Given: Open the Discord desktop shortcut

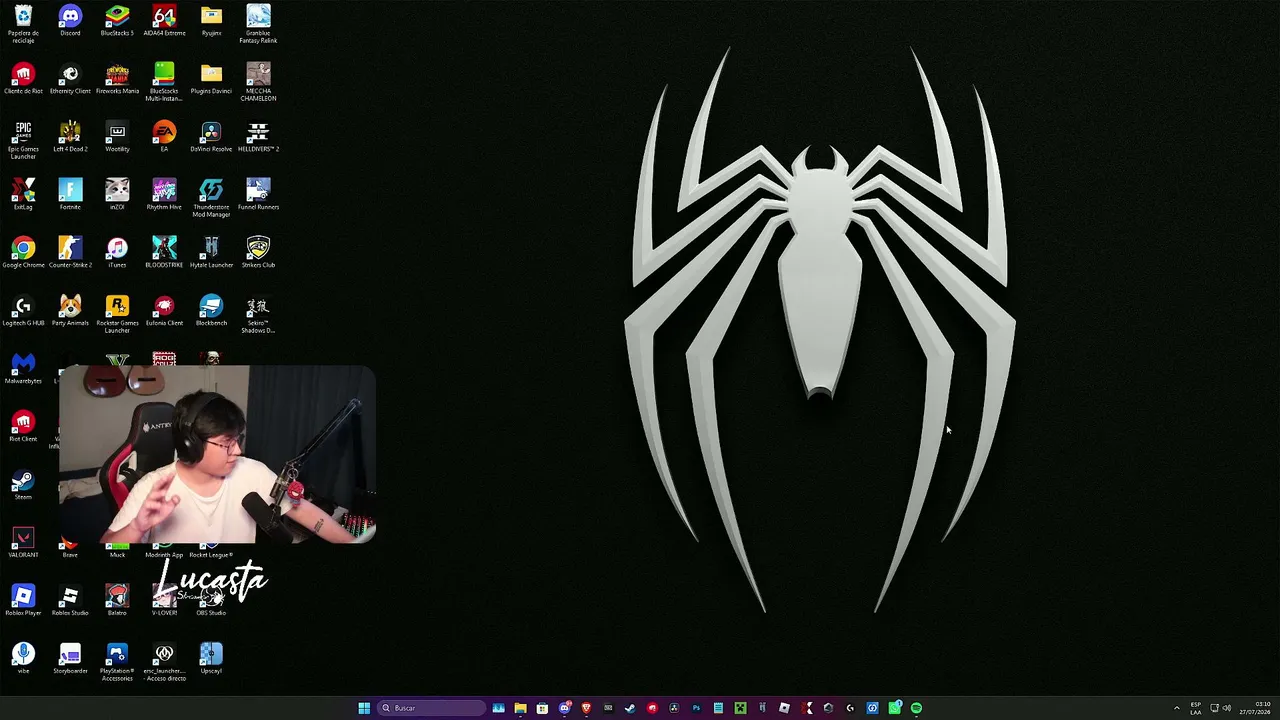Looking at the screenshot, I should click(x=70, y=21).
